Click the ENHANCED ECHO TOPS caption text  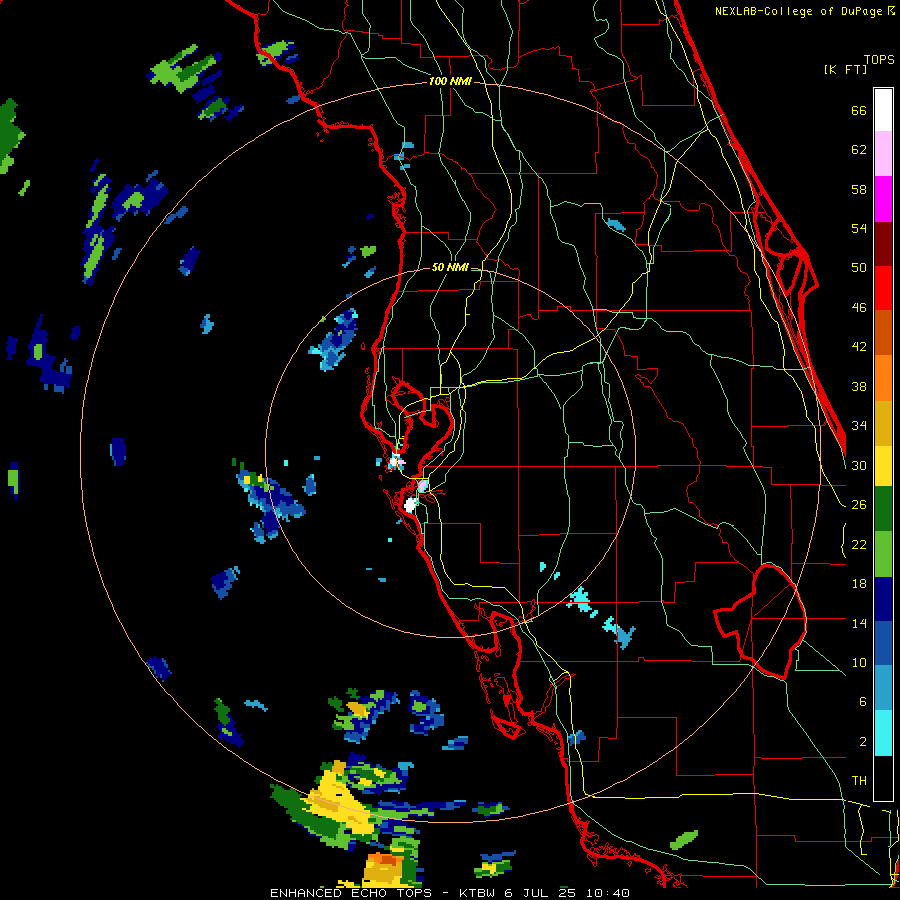(353, 893)
